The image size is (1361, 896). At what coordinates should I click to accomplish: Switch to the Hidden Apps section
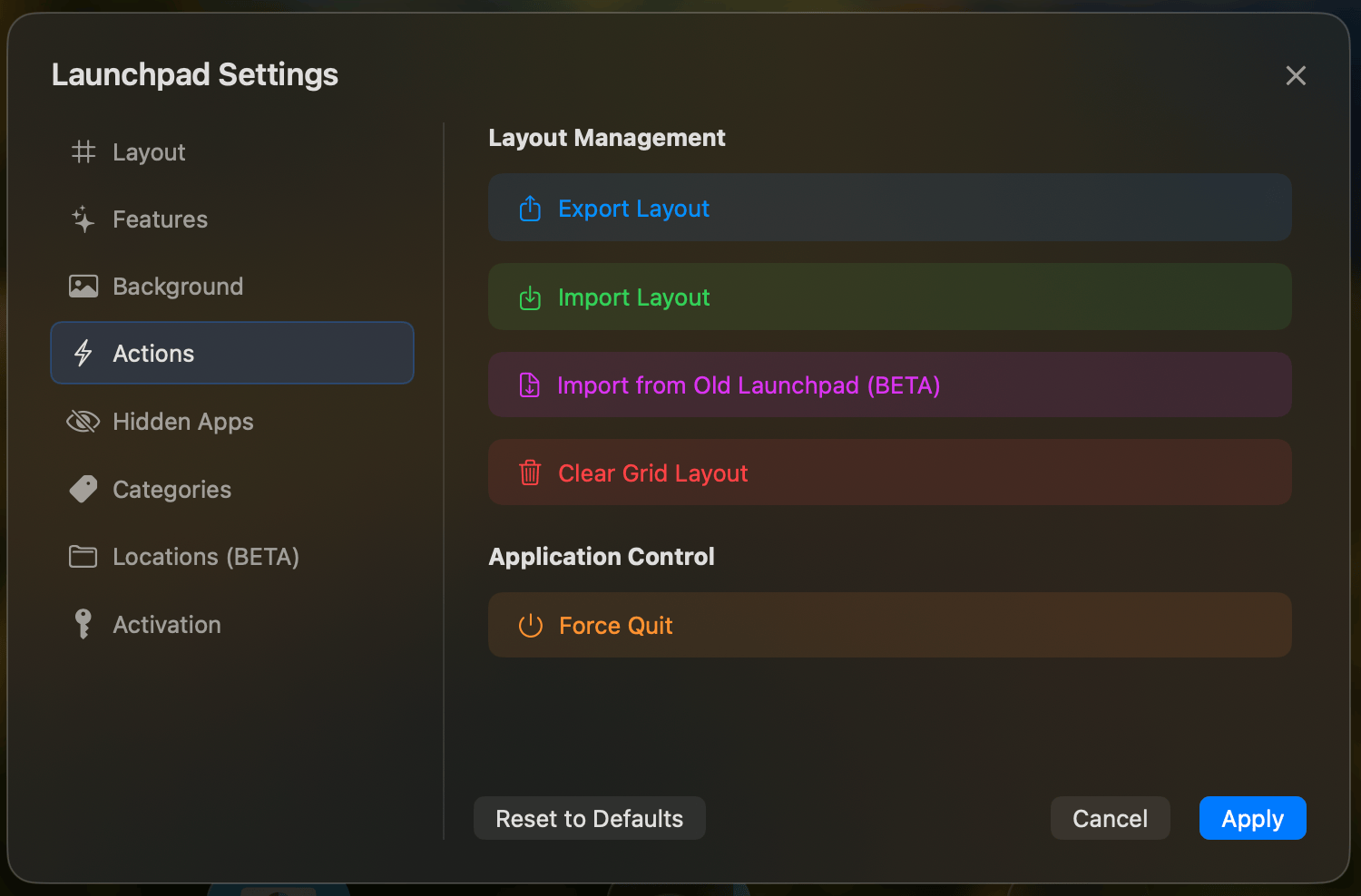182,421
